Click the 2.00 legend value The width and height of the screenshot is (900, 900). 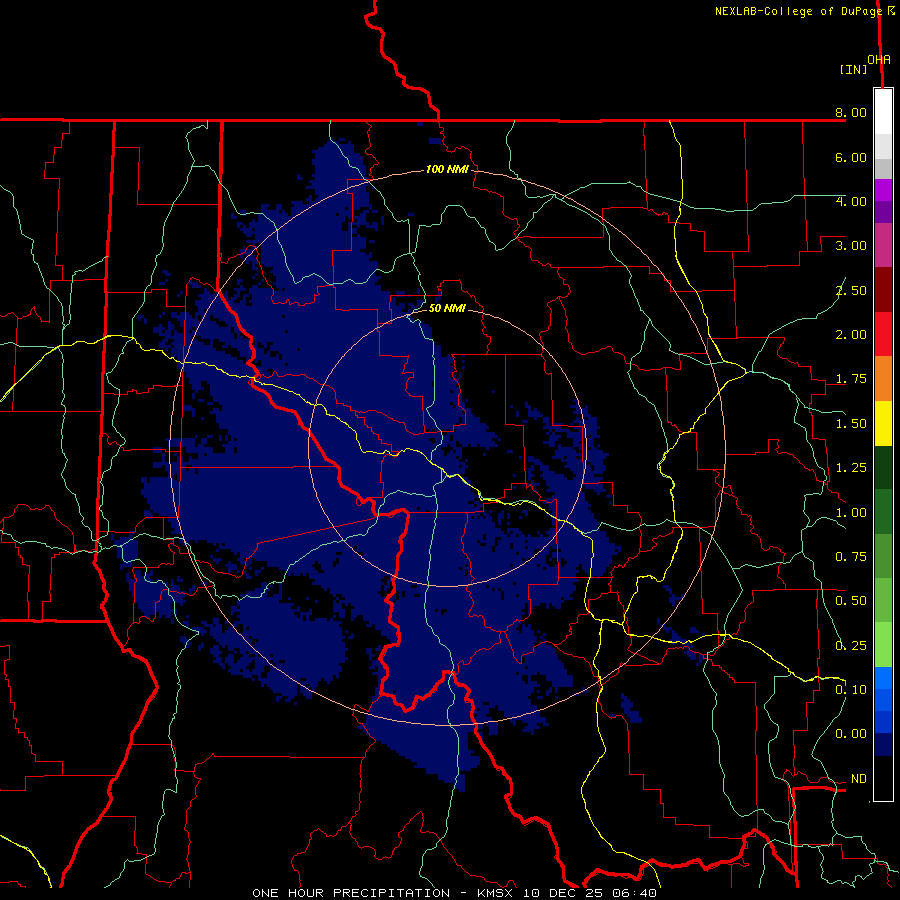click(x=851, y=335)
